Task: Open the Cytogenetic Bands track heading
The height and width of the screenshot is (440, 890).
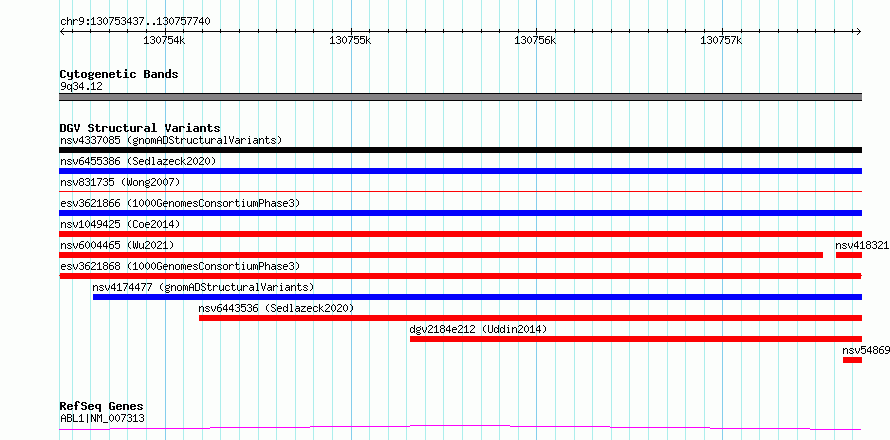Action: [x=119, y=74]
